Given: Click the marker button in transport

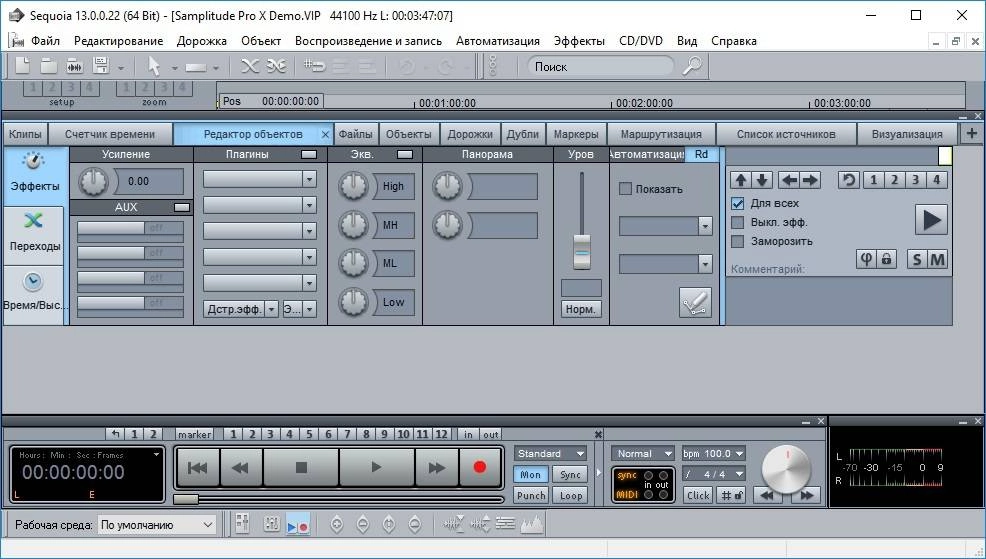Looking at the screenshot, I should click(194, 434).
